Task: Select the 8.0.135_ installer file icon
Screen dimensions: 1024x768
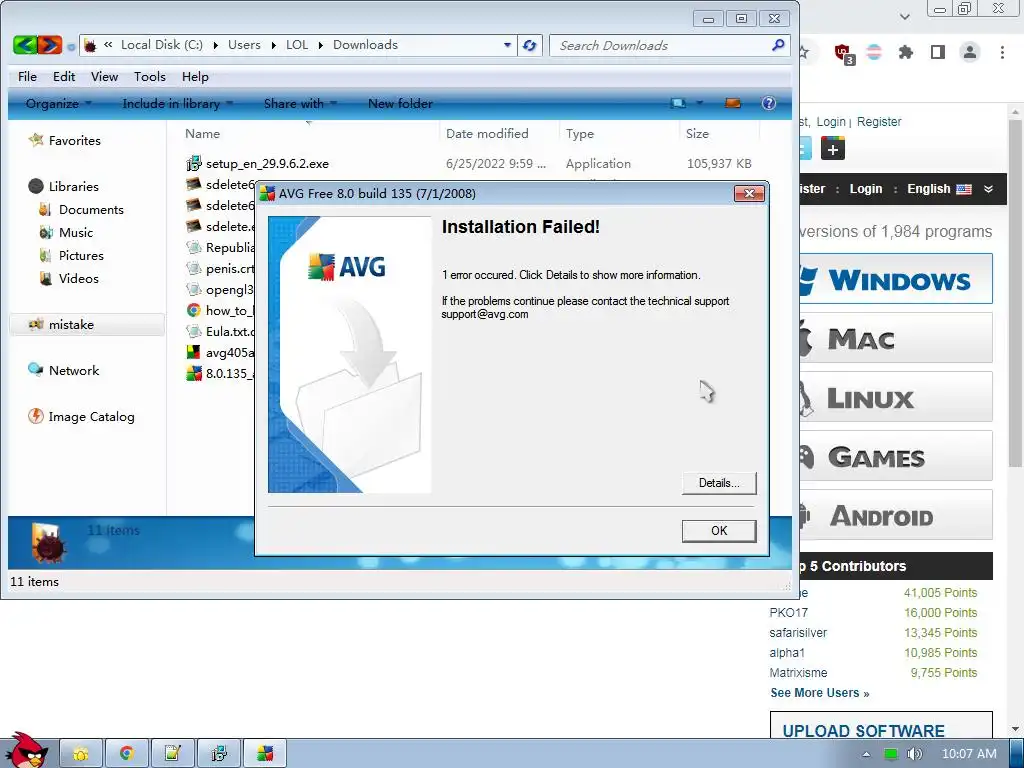Action: [x=193, y=373]
